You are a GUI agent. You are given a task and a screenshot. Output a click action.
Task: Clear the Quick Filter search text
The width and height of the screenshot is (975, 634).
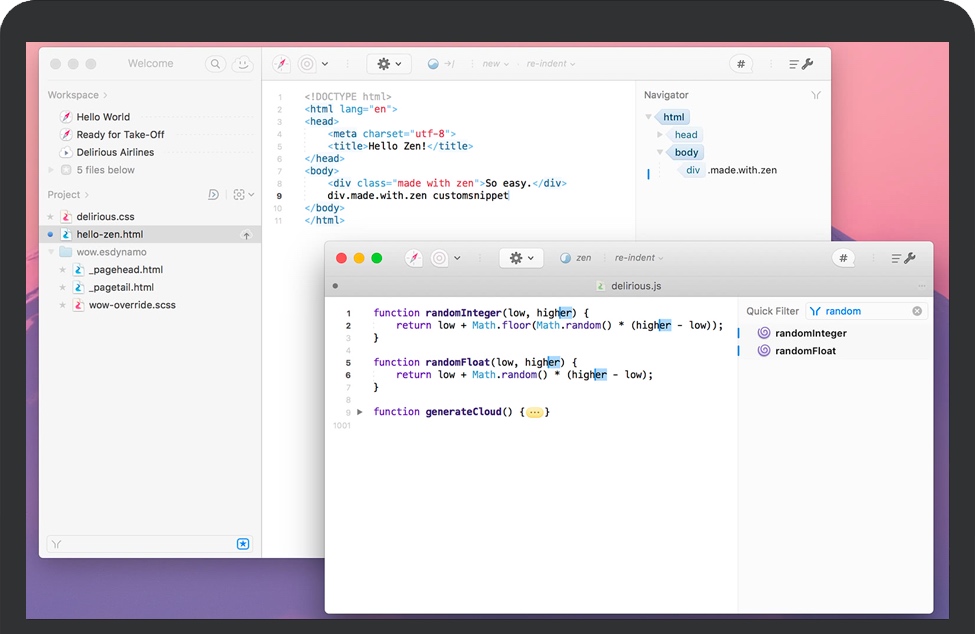tap(917, 311)
